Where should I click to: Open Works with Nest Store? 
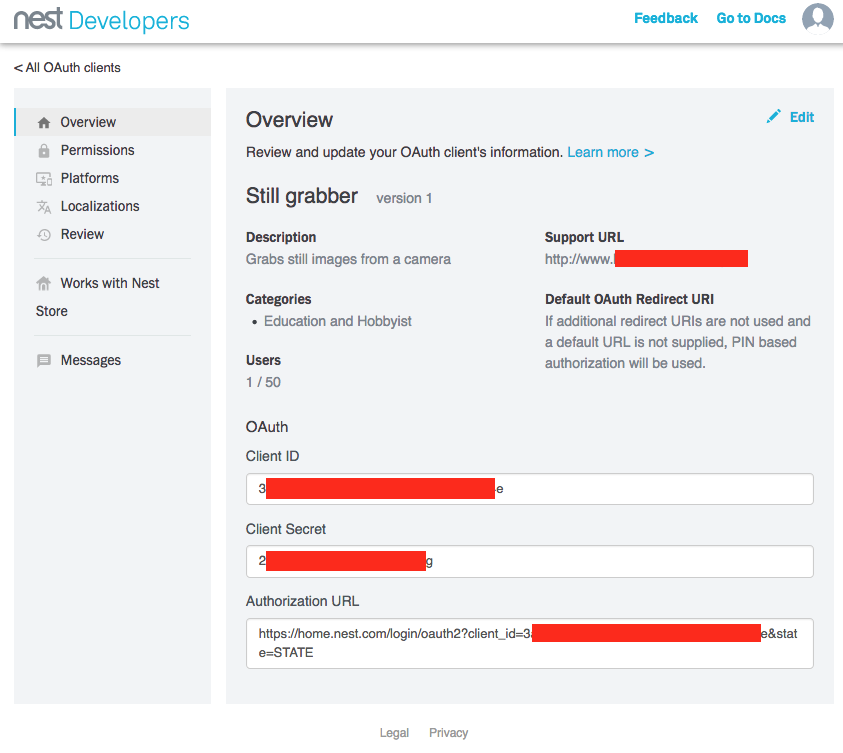tap(98, 297)
